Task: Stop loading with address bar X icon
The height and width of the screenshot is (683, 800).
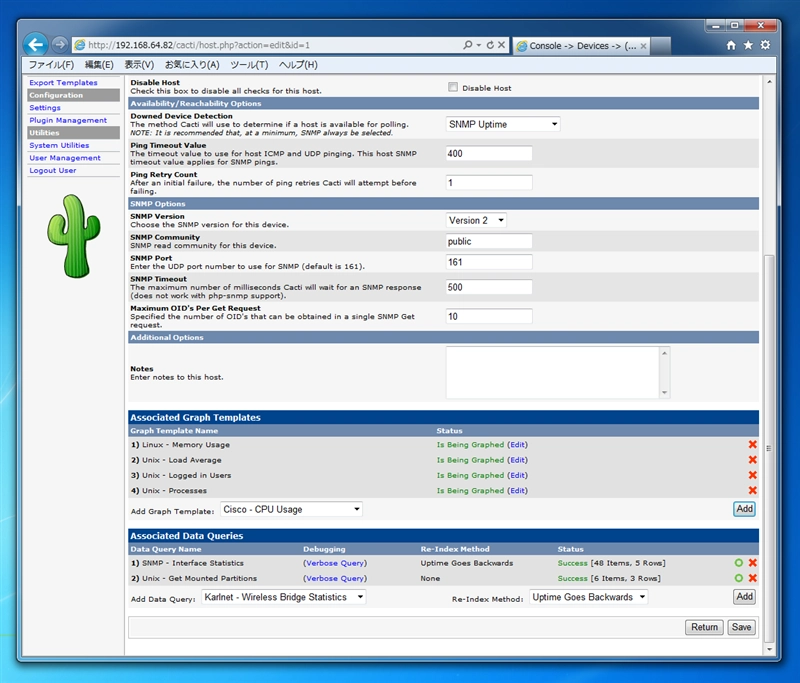Action: click(x=502, y=45)
